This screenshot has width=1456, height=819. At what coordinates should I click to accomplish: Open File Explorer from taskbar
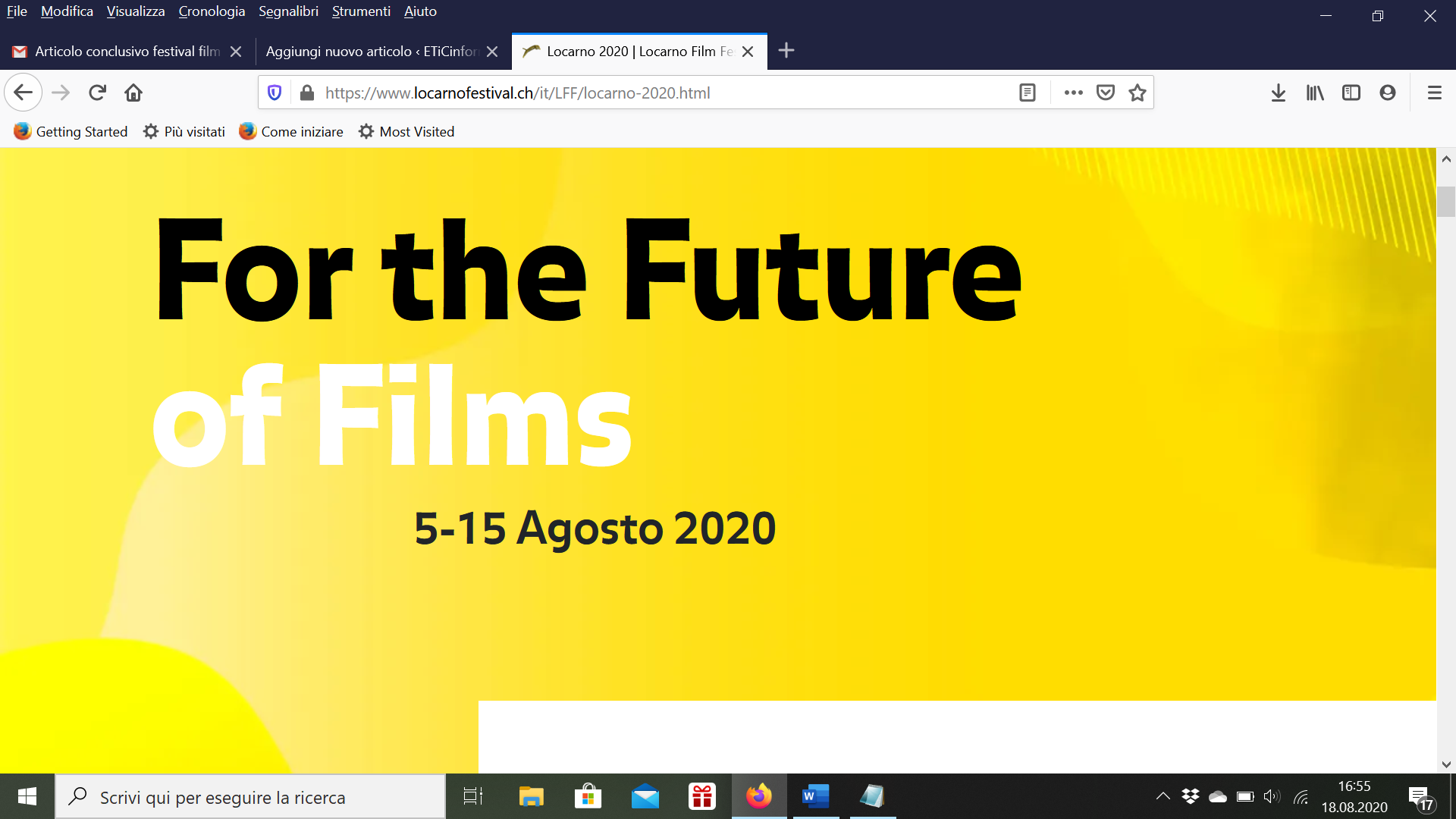click(532, 796)
